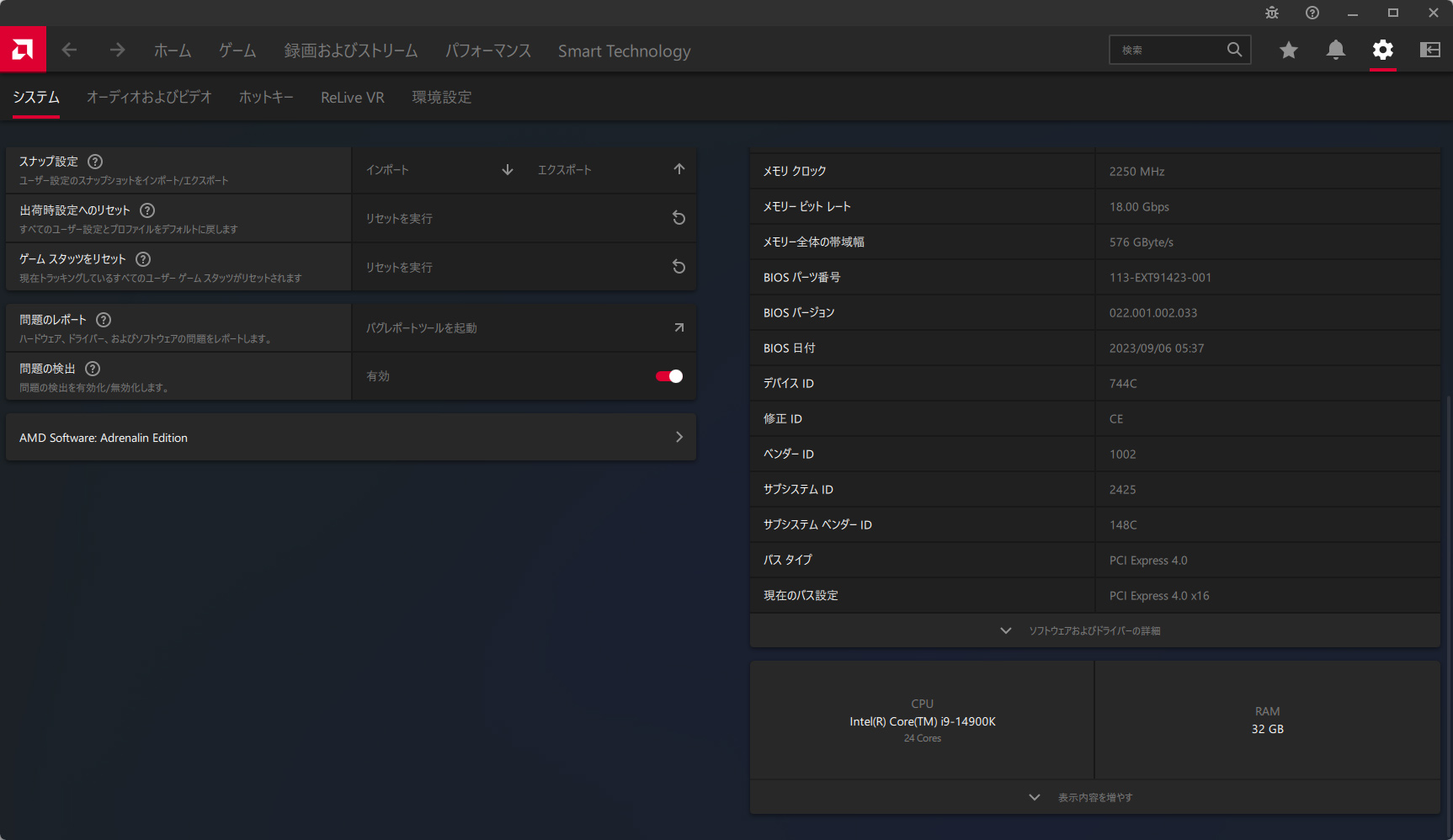Expand AMD Software: Adrenalin Edition row
This screenshot has width=1453, height=840.
coord(351,437)
